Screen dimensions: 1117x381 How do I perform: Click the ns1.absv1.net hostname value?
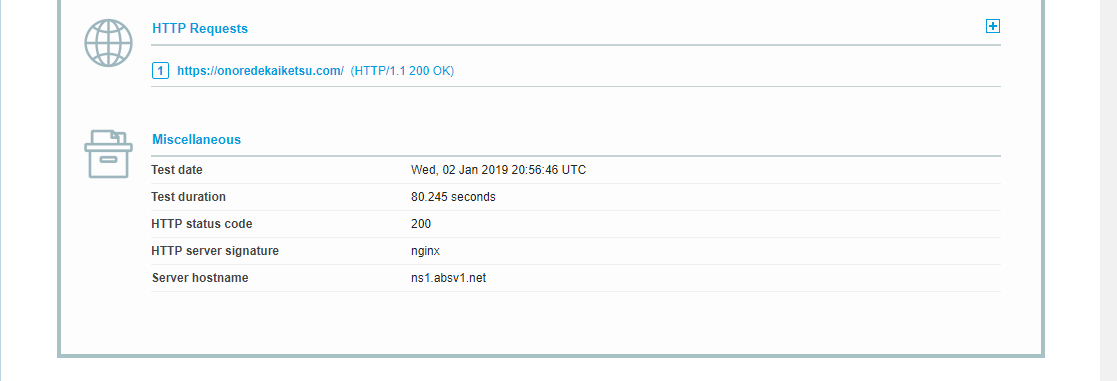[449, 278]
